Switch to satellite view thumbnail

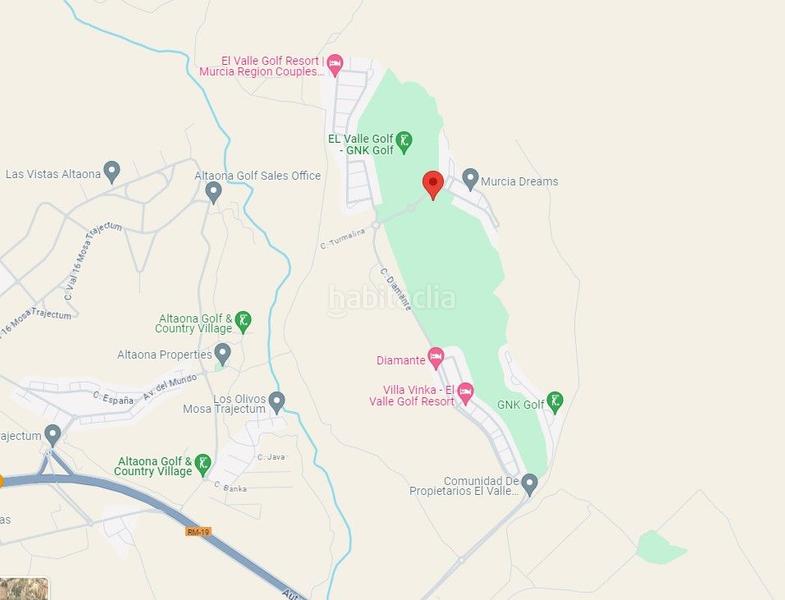(24, 589)
